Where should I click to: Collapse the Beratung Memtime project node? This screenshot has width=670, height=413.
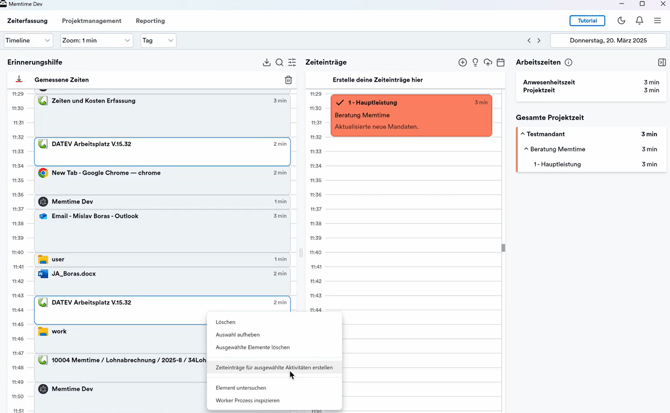pyautogui.click(x=526, y=149)
